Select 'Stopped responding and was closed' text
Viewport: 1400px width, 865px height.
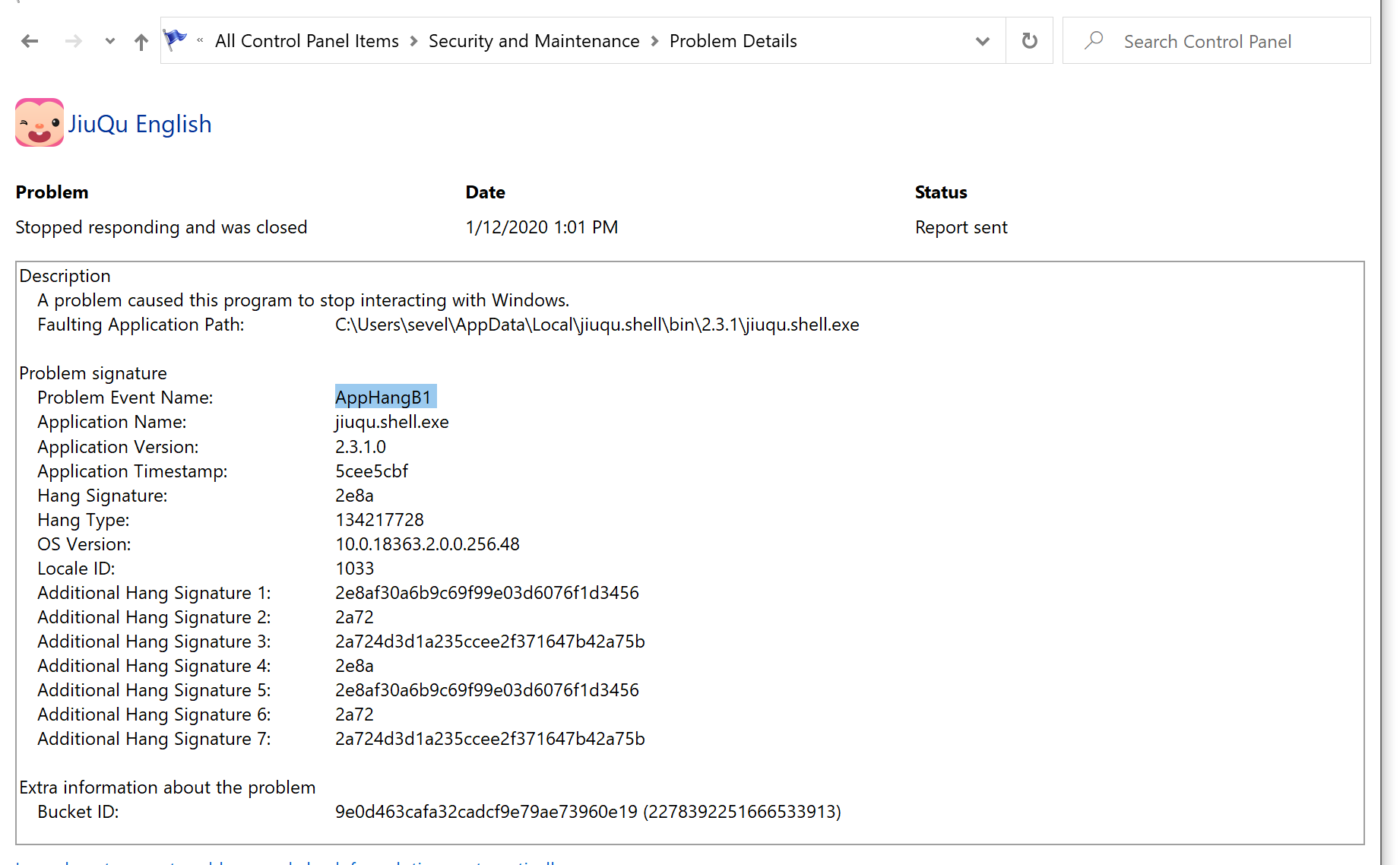[161, 227]
